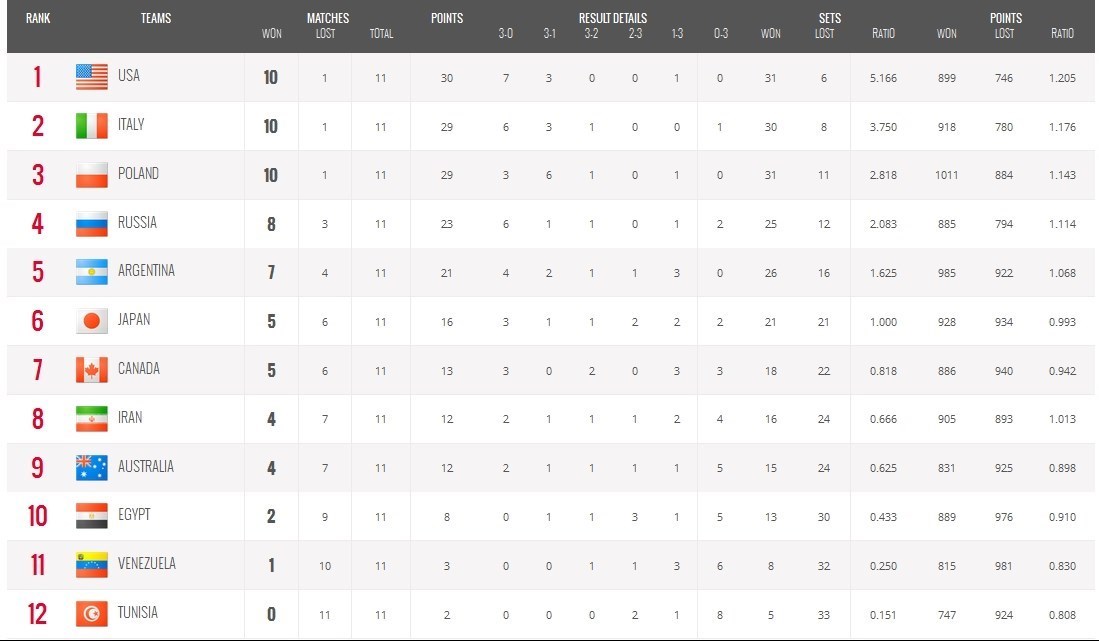Click the RESULT DETAILS column header
Image resolution: width=1099 pixels, height=641 pixels.
(x=612, y=18)
